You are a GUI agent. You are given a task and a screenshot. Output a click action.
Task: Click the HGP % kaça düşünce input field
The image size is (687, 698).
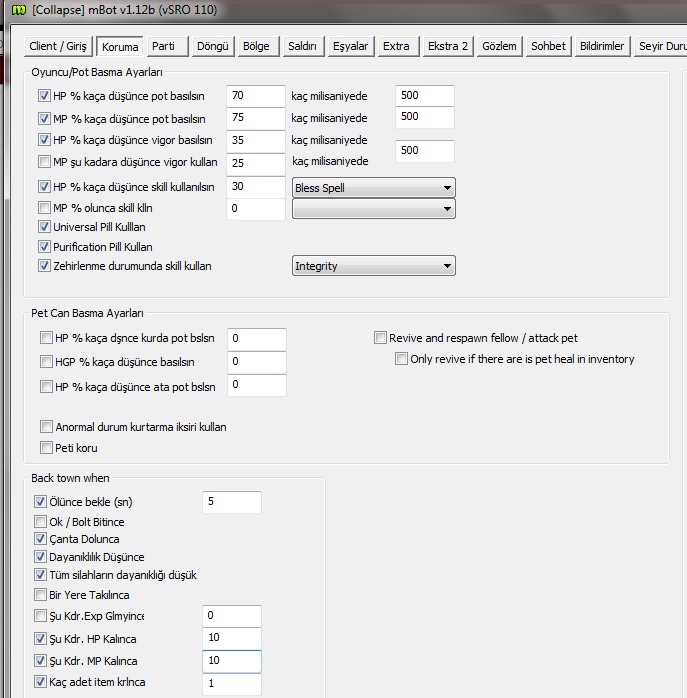[256, 362]
